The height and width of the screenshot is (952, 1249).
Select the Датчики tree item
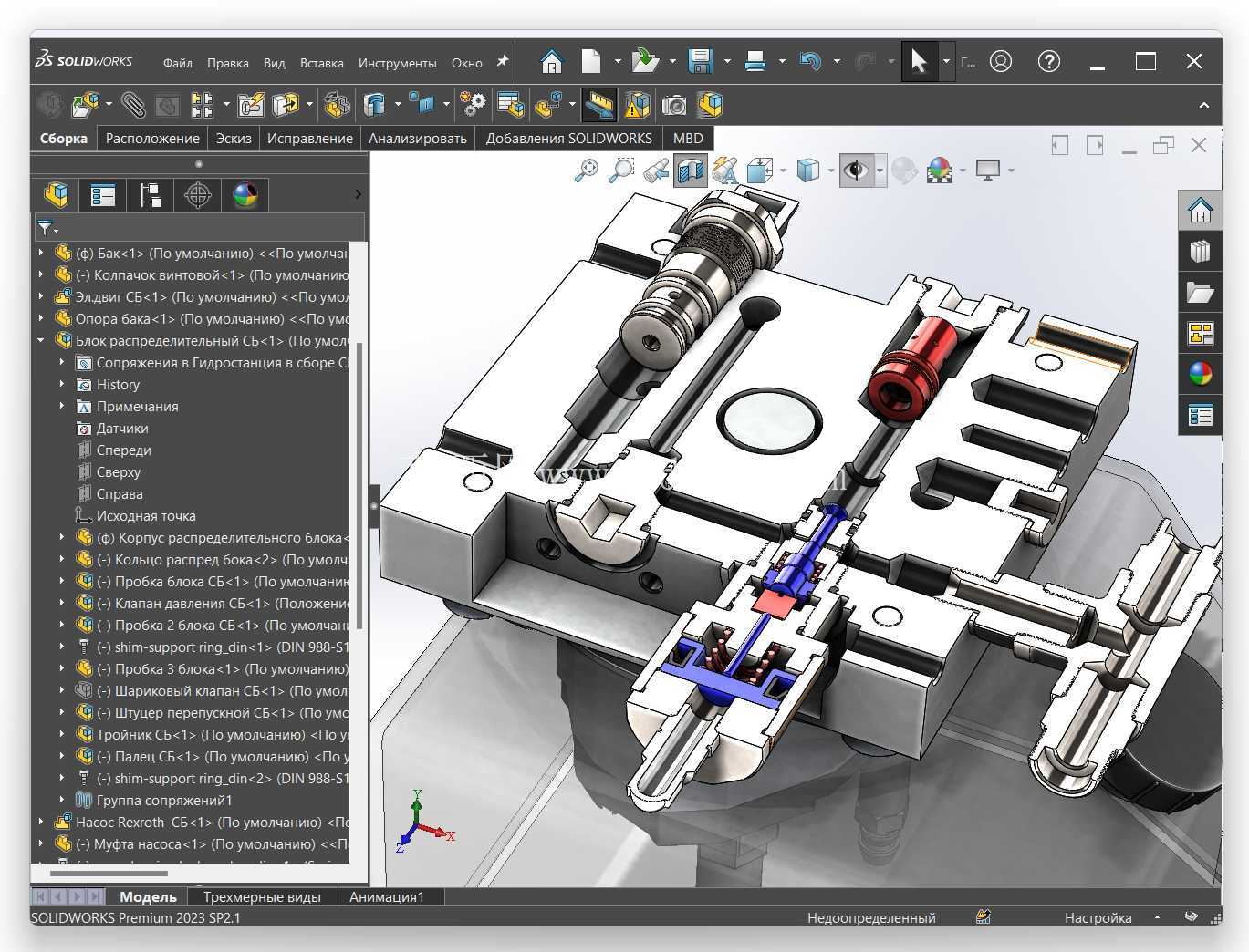click(x=122, y=428)
